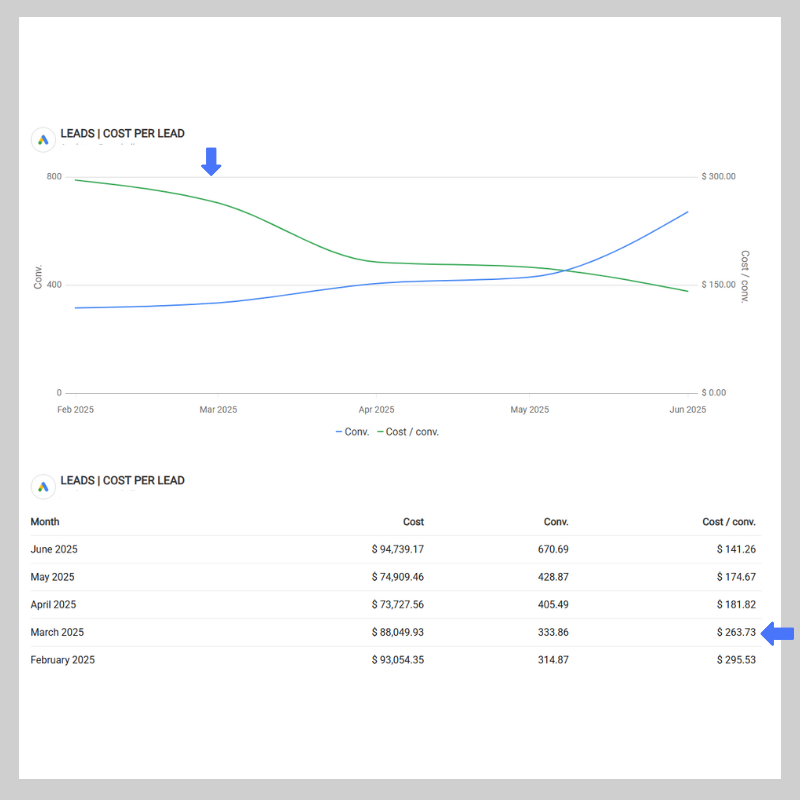The width and height of the screenshot is (800, 800).
Task: Toggle the Cost / conv. series in the legend
Action: click(x=408, y=432)
